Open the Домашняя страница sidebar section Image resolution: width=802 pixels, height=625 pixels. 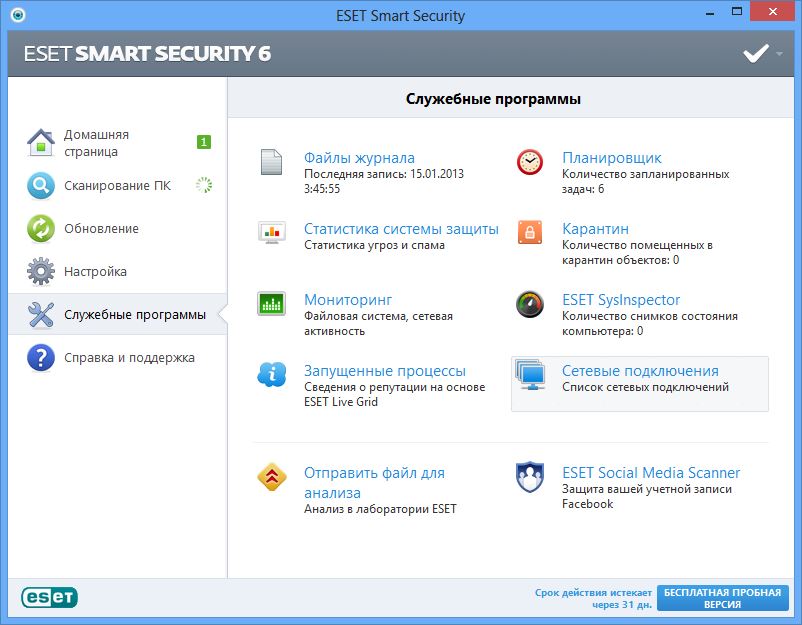click(96, 143)
